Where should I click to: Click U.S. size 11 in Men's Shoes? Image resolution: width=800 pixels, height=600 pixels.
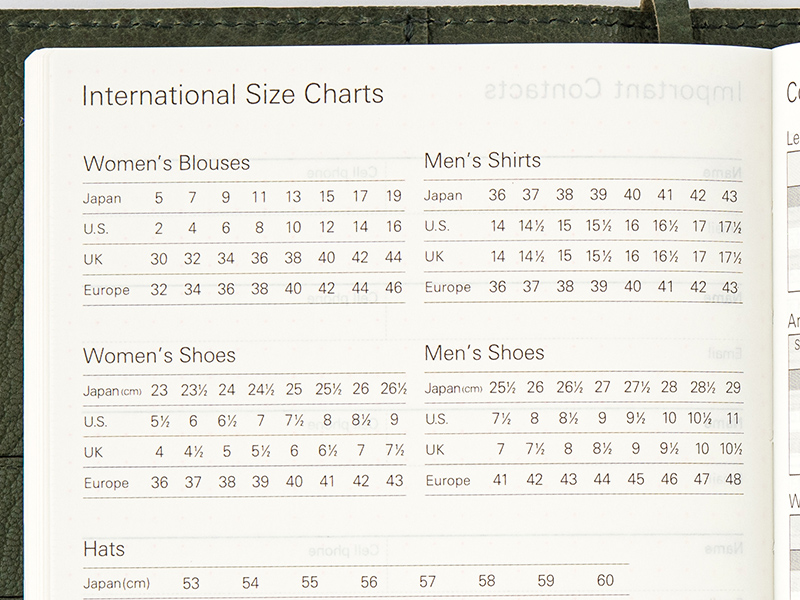[x=733, y=419]
